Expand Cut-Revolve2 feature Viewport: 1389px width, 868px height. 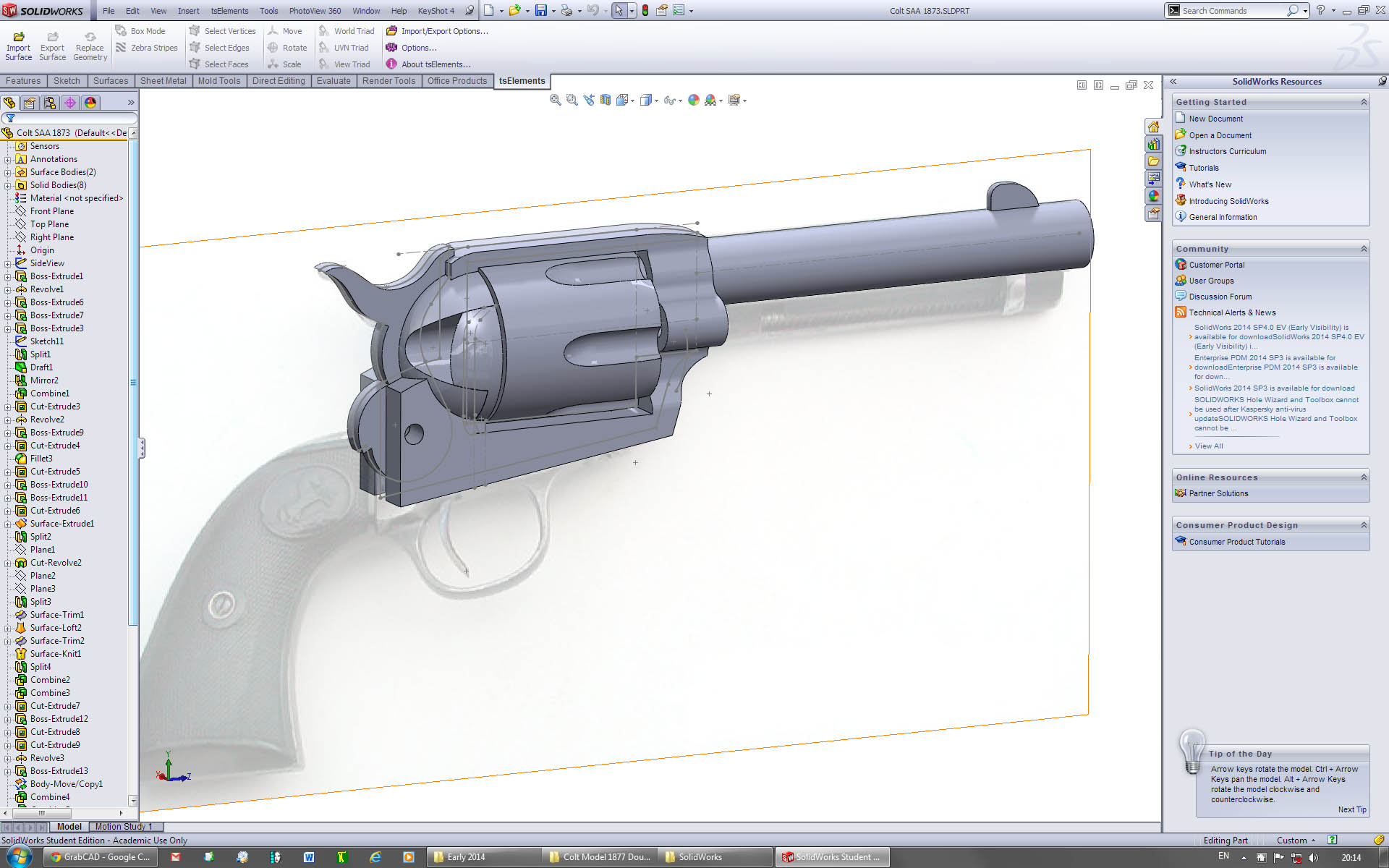point(8,563)
